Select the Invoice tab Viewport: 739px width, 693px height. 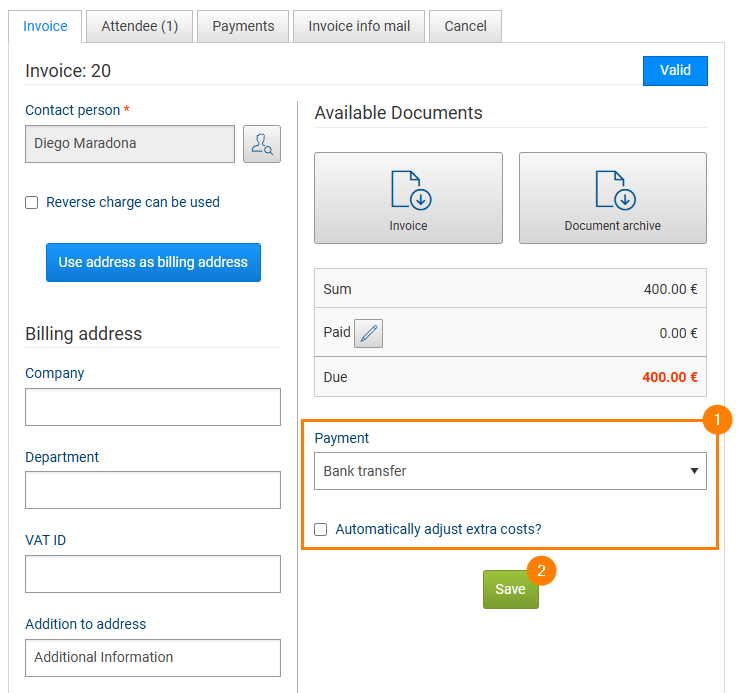[45, 27]
